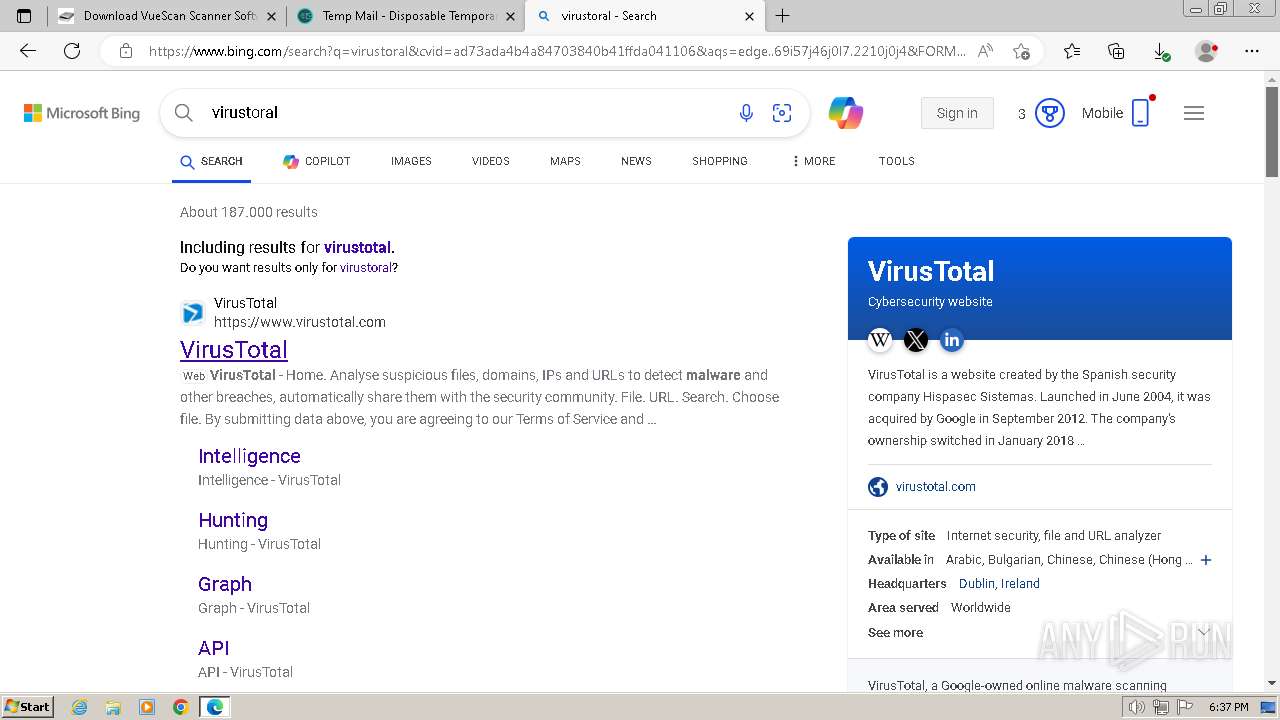
Task: Open the Graph sublink
Action: pos(225,584)
